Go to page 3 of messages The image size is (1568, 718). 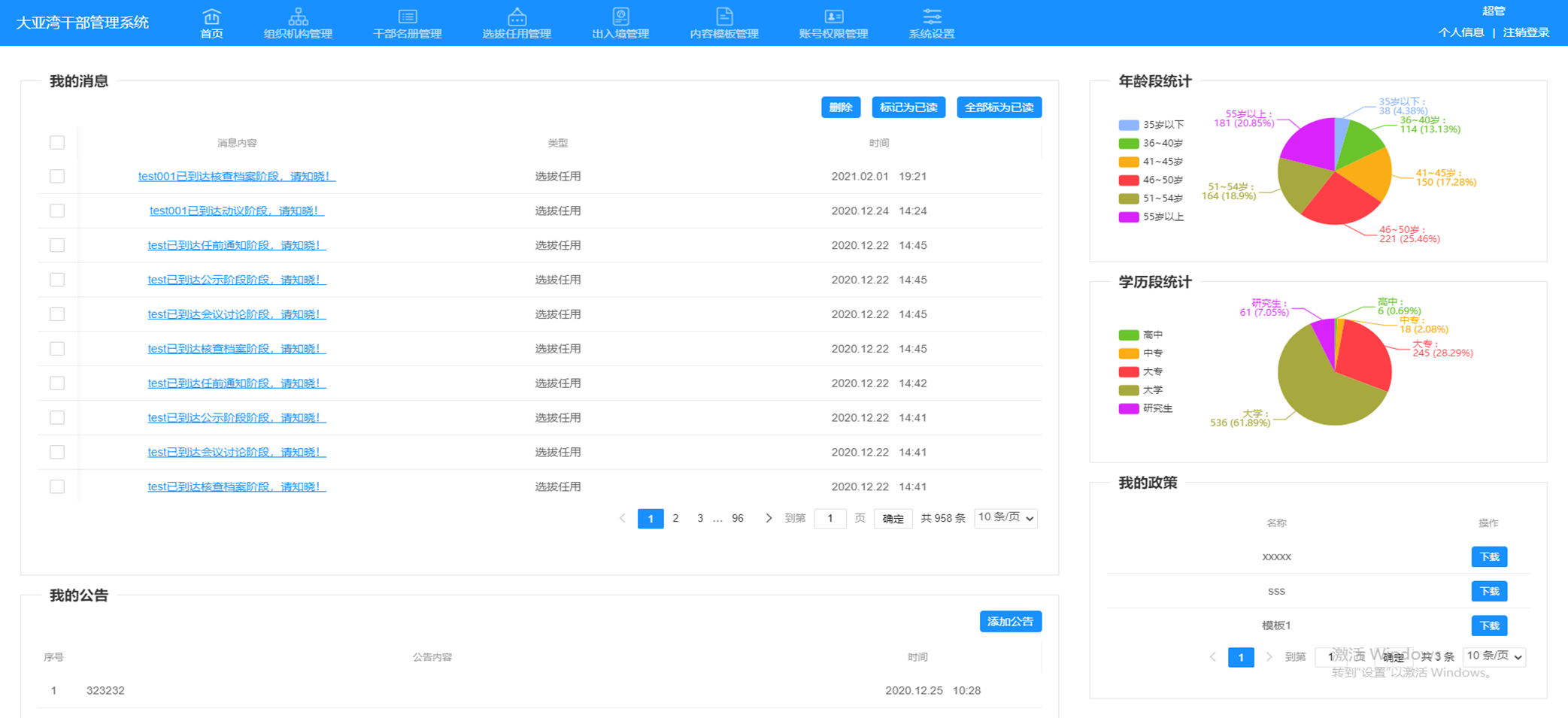coord(700,518)
